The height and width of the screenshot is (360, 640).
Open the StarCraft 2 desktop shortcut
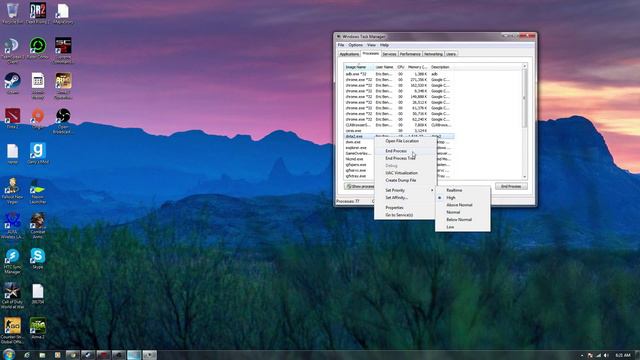pos(63,51)
